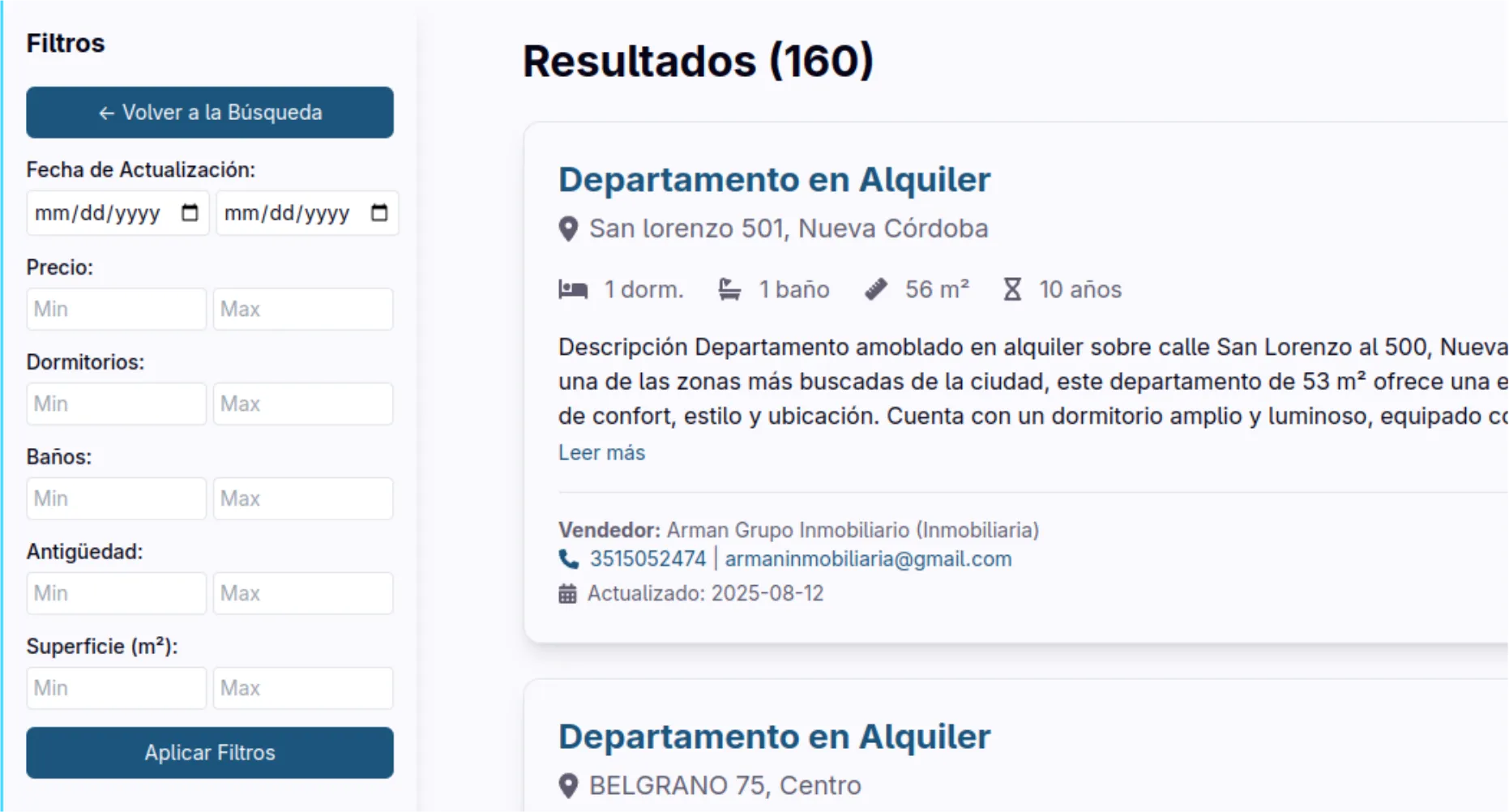Image resolution: width=1509 pixels, height=812 pixels.
Task: Focus the Precio Min input field
Action: (x=117, y=309)
